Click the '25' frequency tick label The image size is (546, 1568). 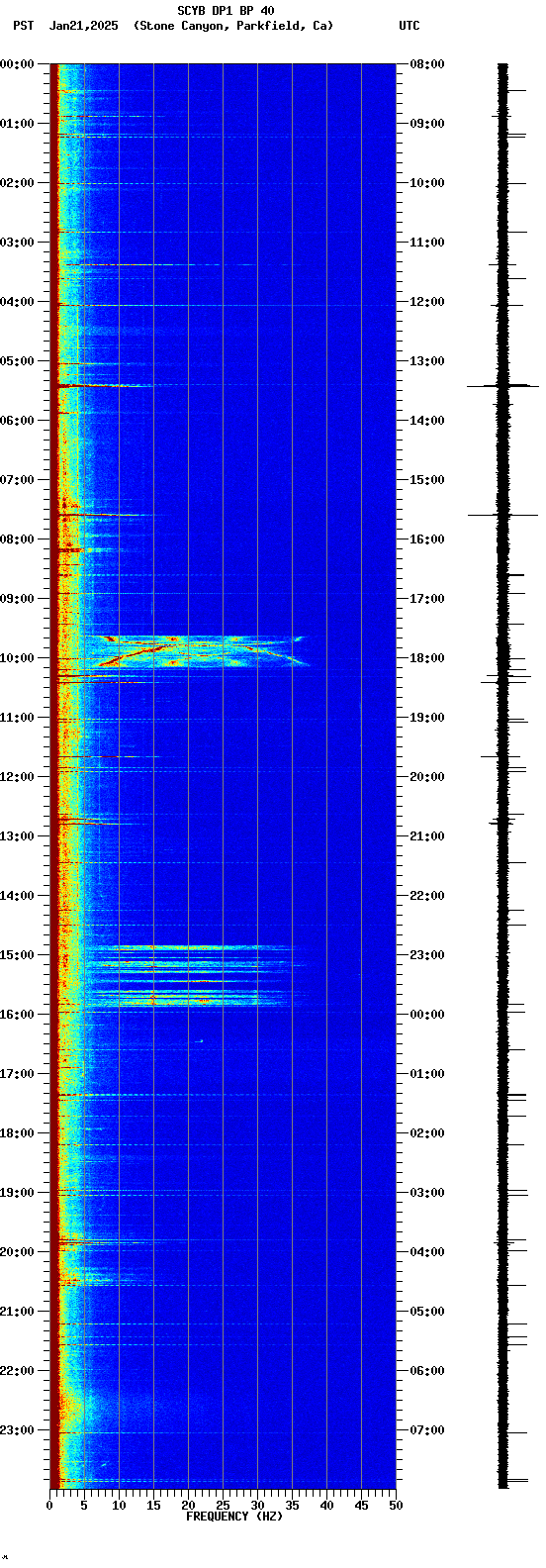pyautogui.click(x=223, y=1506)
